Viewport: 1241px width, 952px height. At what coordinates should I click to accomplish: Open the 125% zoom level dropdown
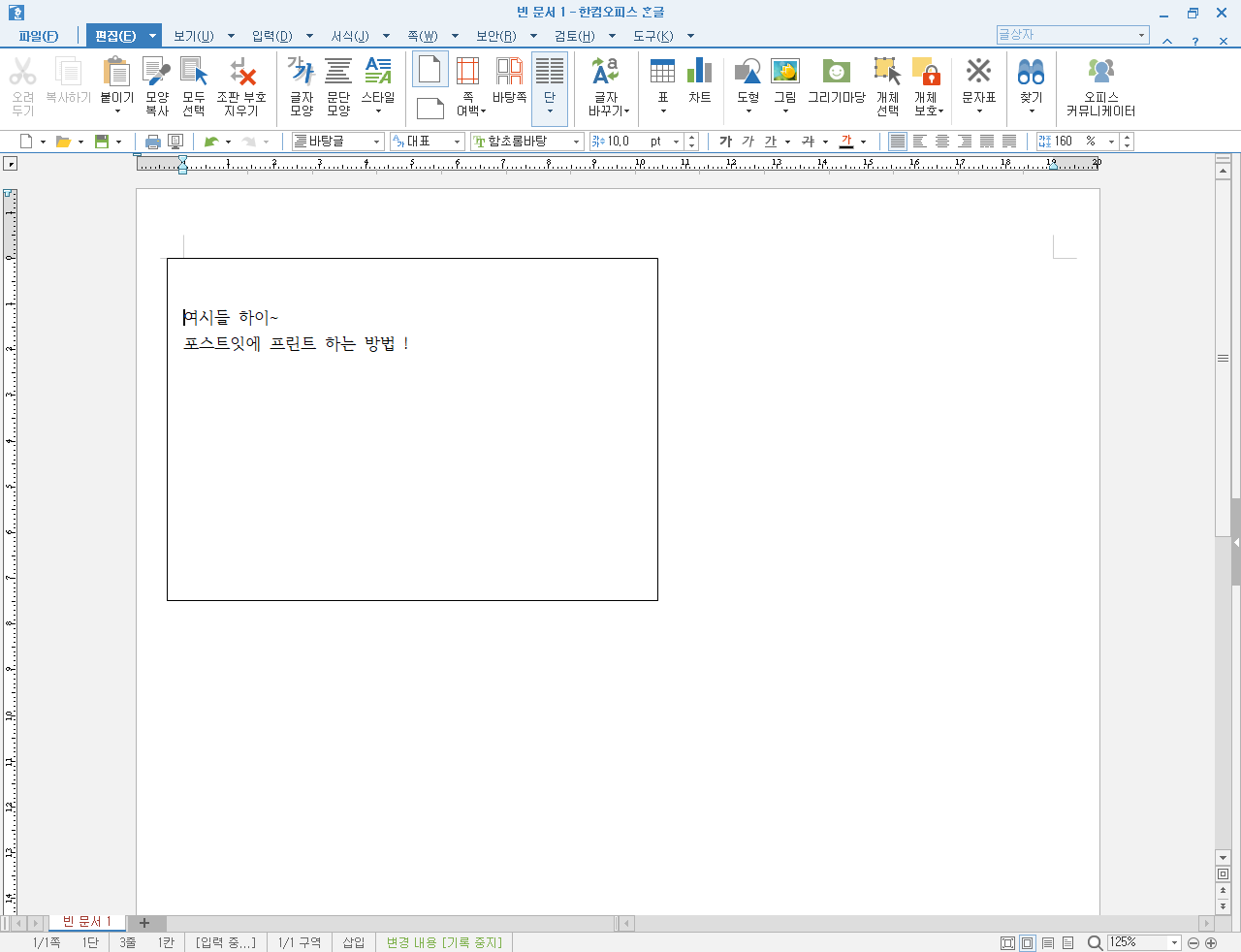1174,942
